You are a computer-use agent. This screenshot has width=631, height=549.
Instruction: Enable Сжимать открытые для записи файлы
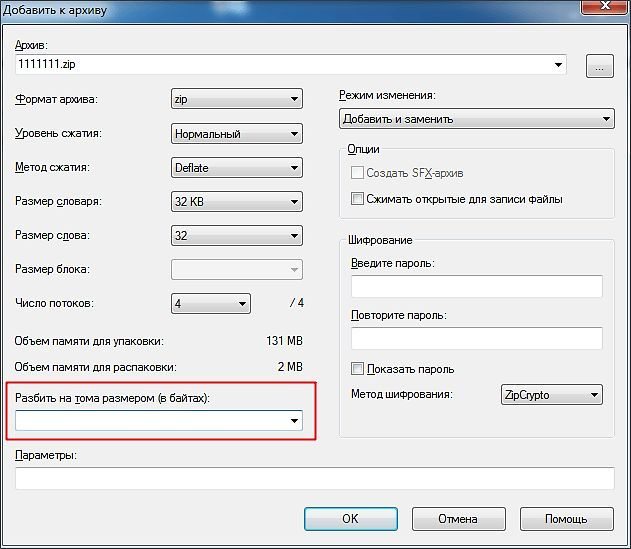coord(357,198)
